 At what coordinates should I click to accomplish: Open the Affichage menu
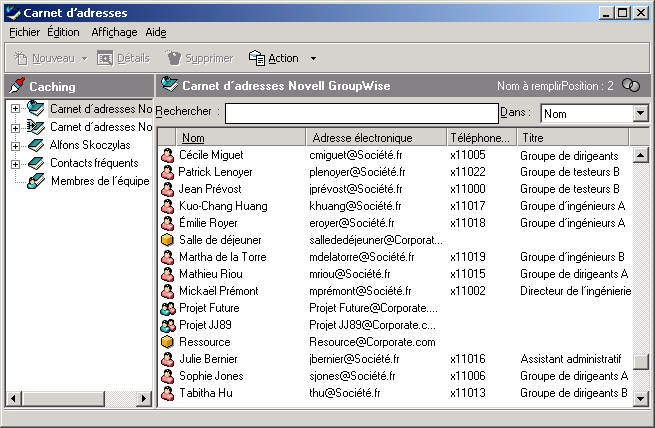(114, 32)
